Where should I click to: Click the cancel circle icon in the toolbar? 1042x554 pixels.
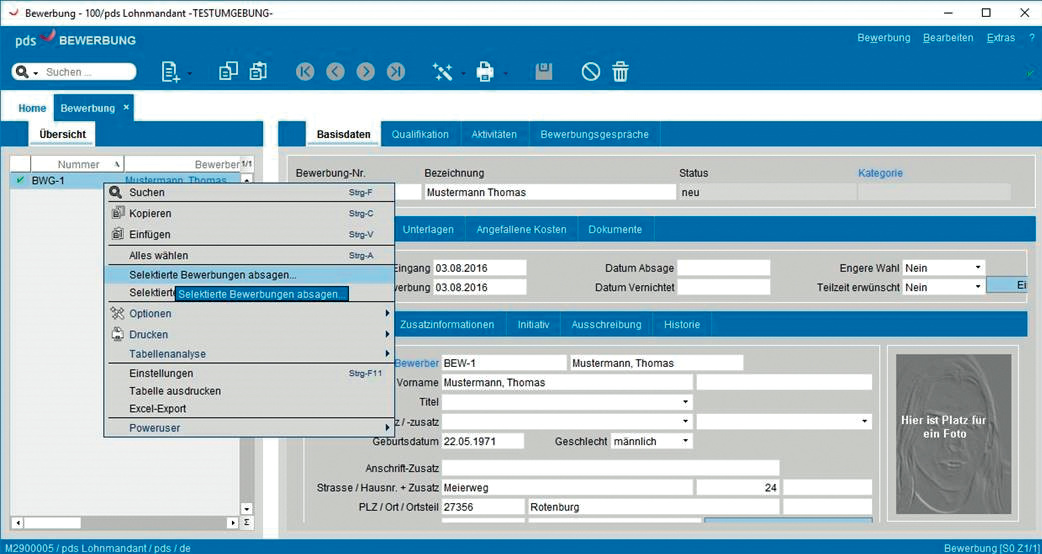pyautogui.click(x=591, y=72)
